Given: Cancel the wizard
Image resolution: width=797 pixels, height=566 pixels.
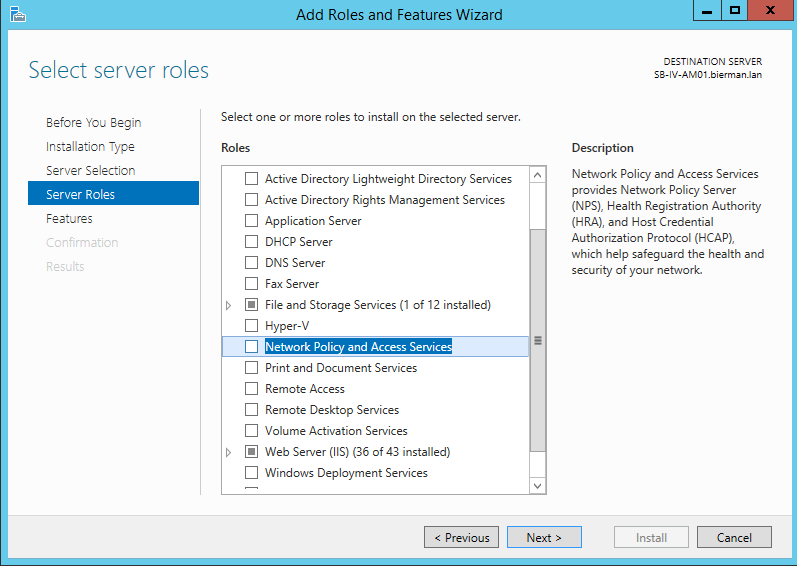Looking at the screenshot, I should (734, 537).
